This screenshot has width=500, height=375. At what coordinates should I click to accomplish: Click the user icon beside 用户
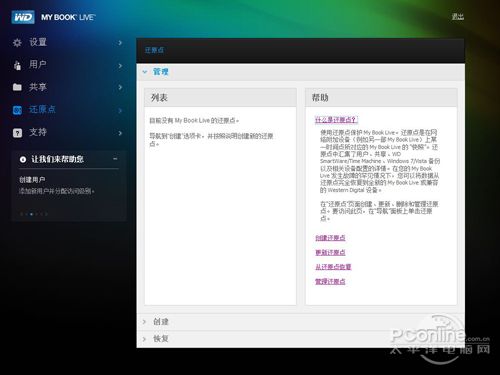tap(17, 65)
